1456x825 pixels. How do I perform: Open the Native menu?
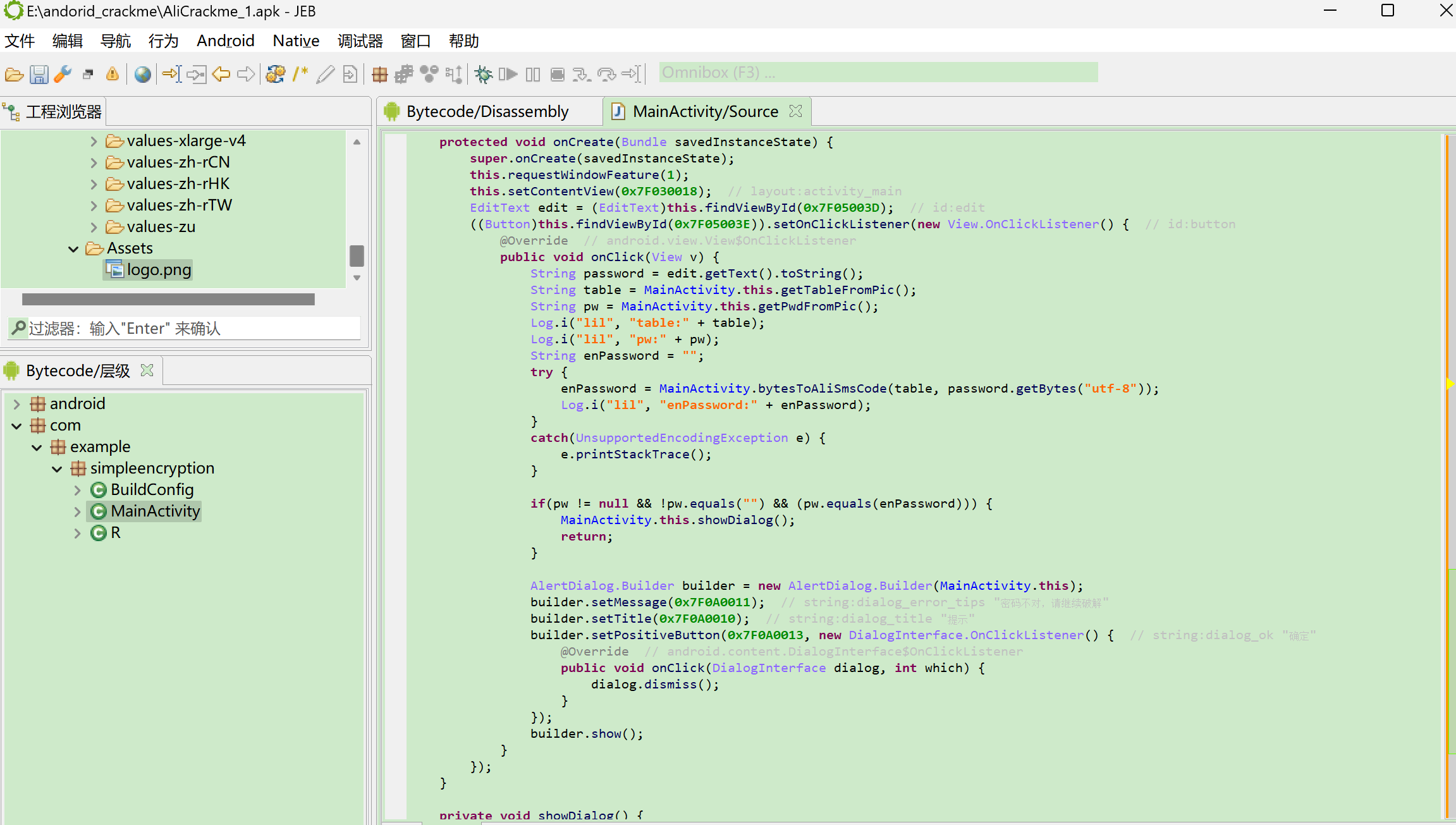(x=296, y=41)
